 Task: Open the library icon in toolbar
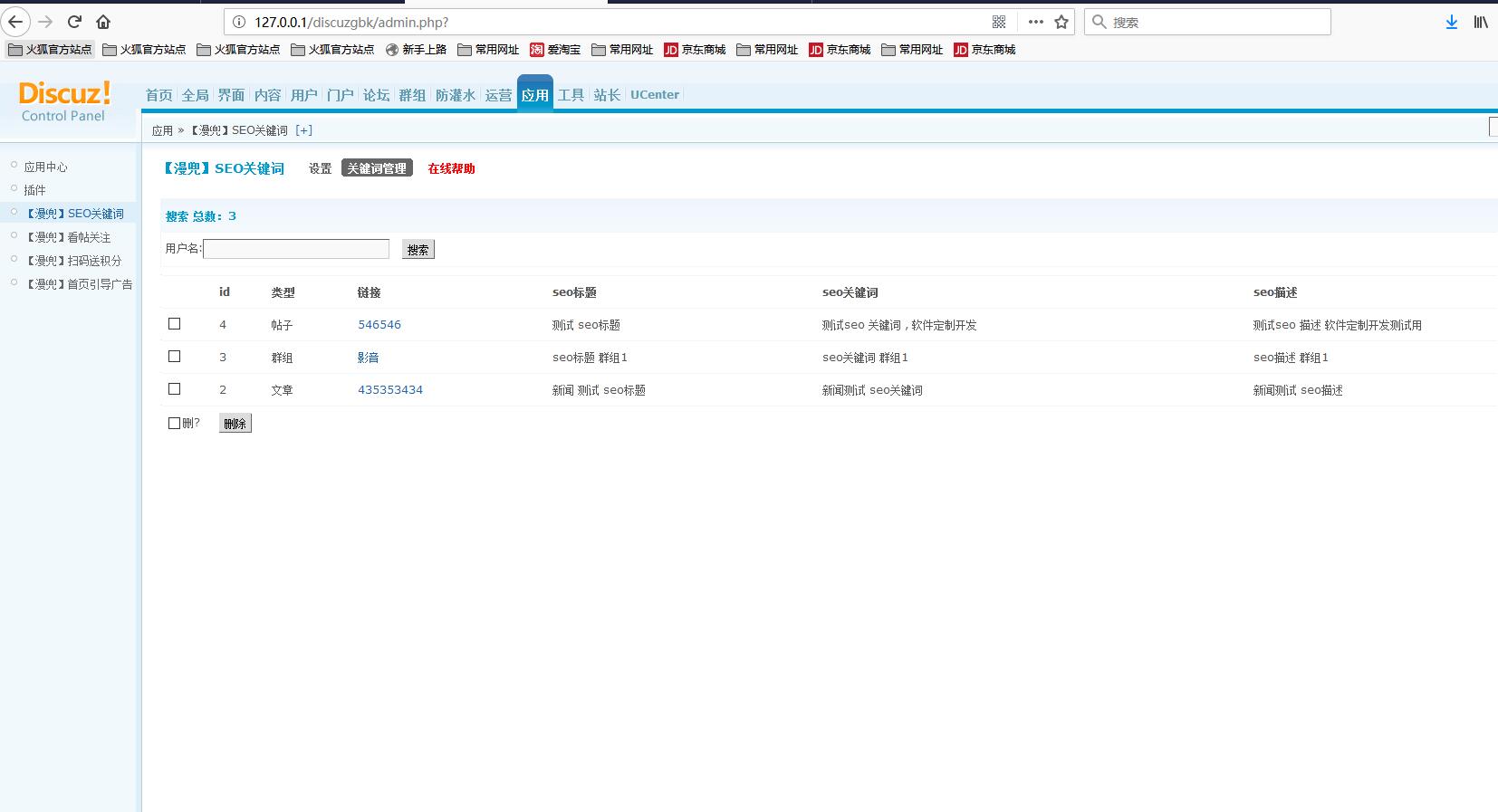coord(1481,22)
